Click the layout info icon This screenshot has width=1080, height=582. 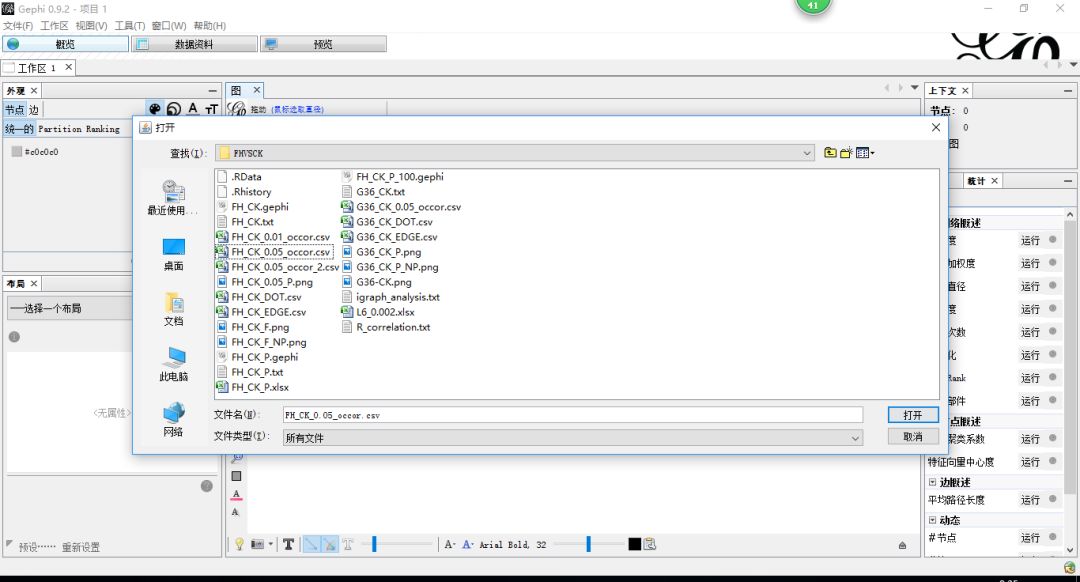(x=14, y=337)
